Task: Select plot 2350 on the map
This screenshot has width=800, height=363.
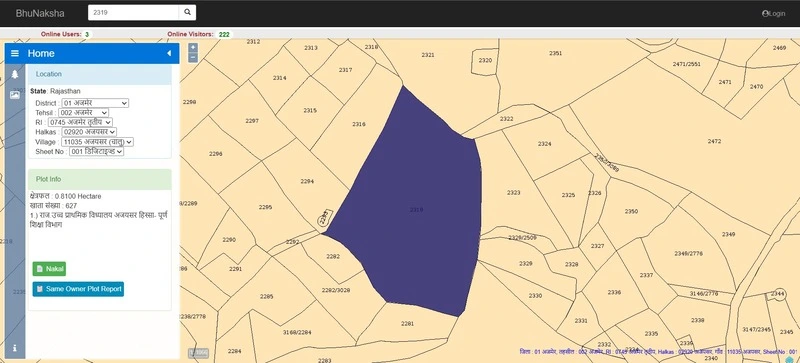Action: coord(631,211)
